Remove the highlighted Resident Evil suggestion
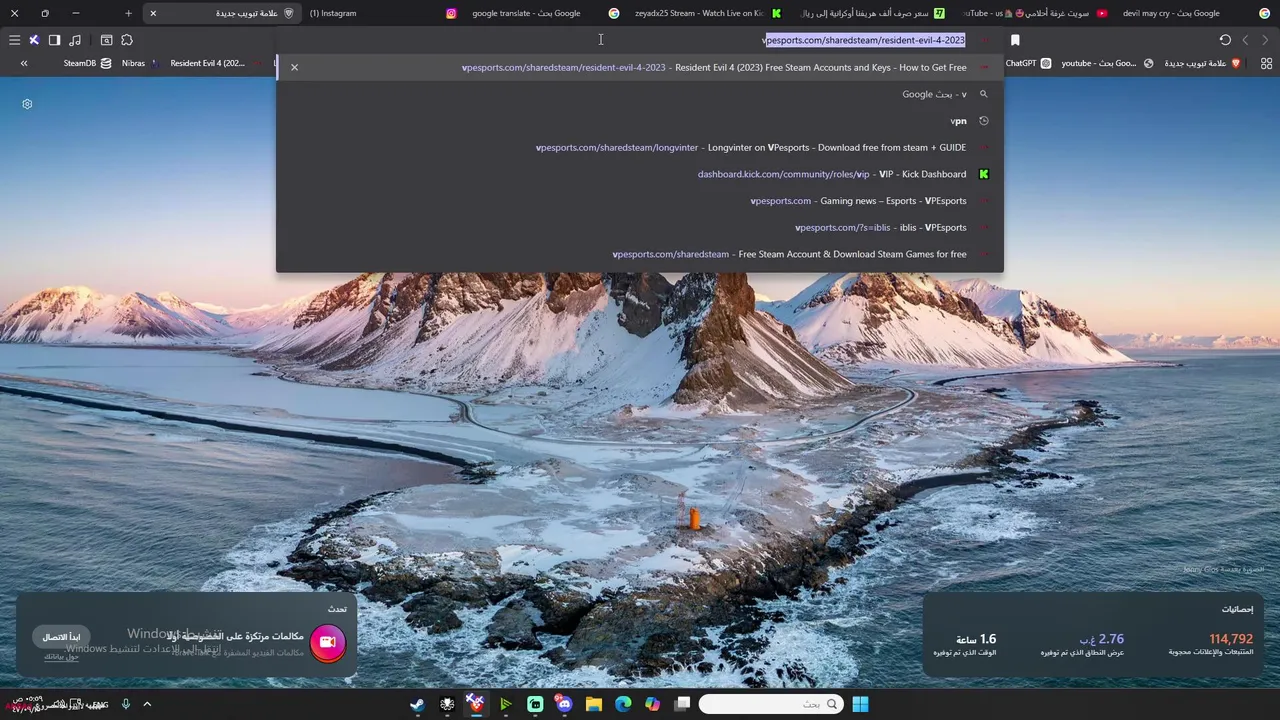The width and height of the screenshot is (1280, 720). pos(294,67)
